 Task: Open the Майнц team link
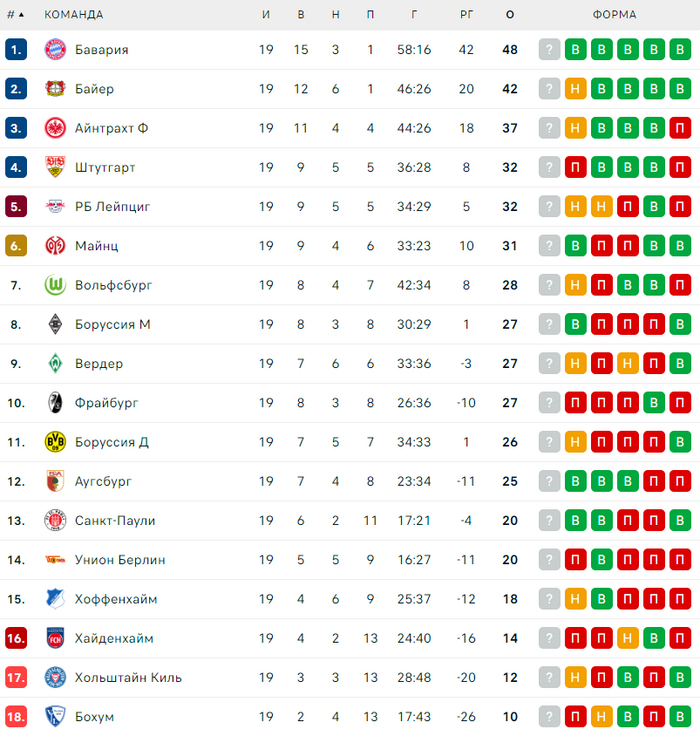click(x=96, y=246)
